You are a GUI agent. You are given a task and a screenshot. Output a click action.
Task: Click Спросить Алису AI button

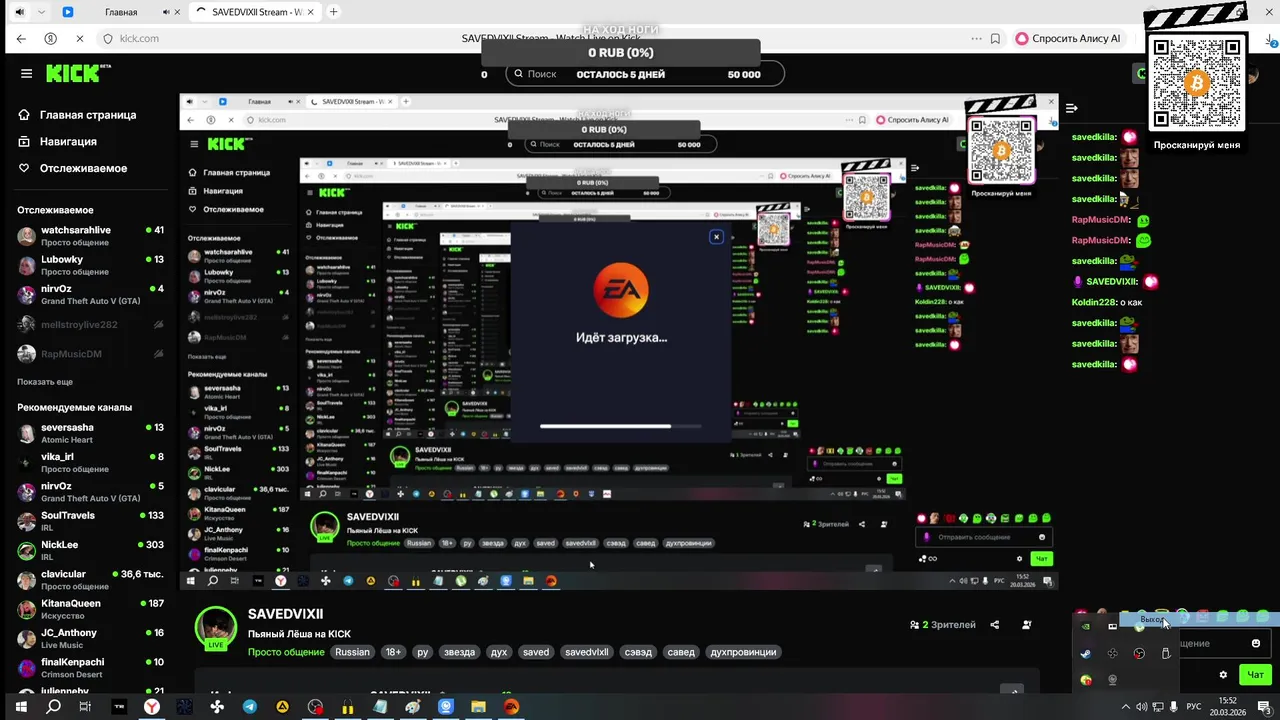coord(1068,38)
